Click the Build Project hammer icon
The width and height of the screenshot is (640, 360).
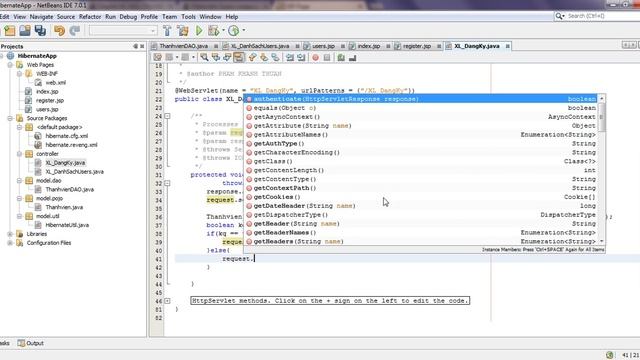click(x=167, y=31)
